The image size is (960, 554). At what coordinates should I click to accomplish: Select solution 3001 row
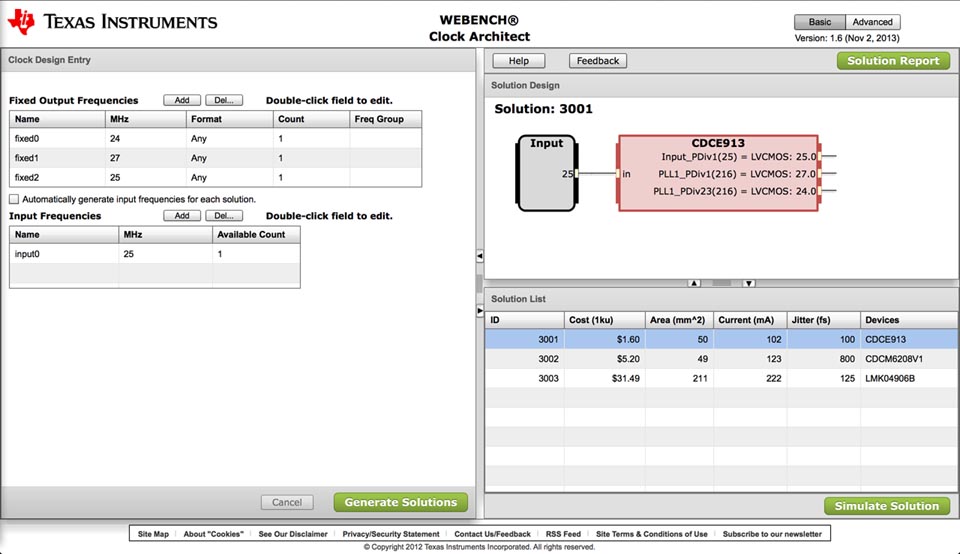(721, 339)
